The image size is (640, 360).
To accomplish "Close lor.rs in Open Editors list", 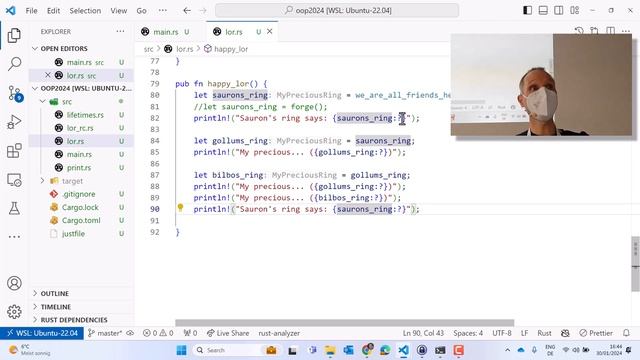I will tap(48, 75).
